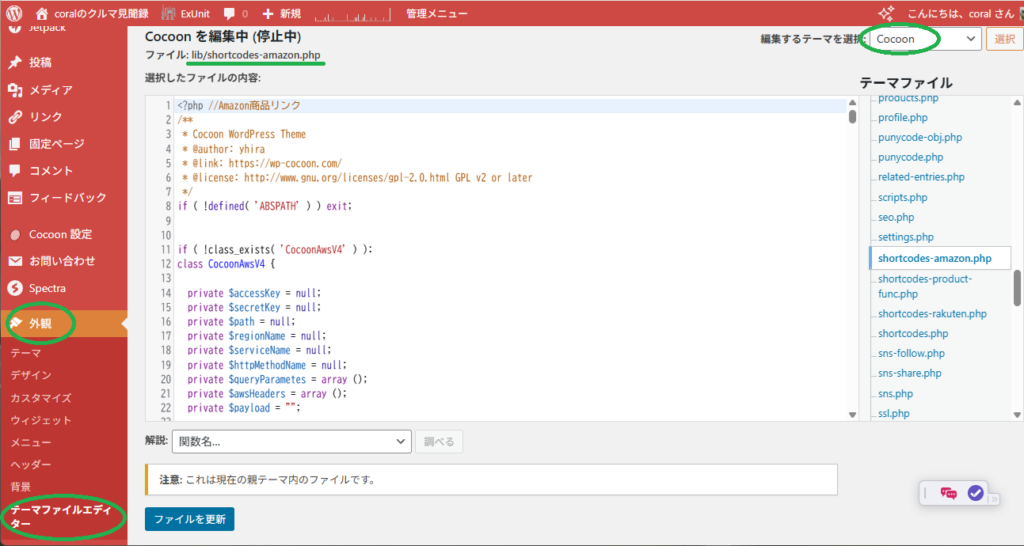Open seo.php theme file
The image size is (1024, 546).
coord(896,217)
